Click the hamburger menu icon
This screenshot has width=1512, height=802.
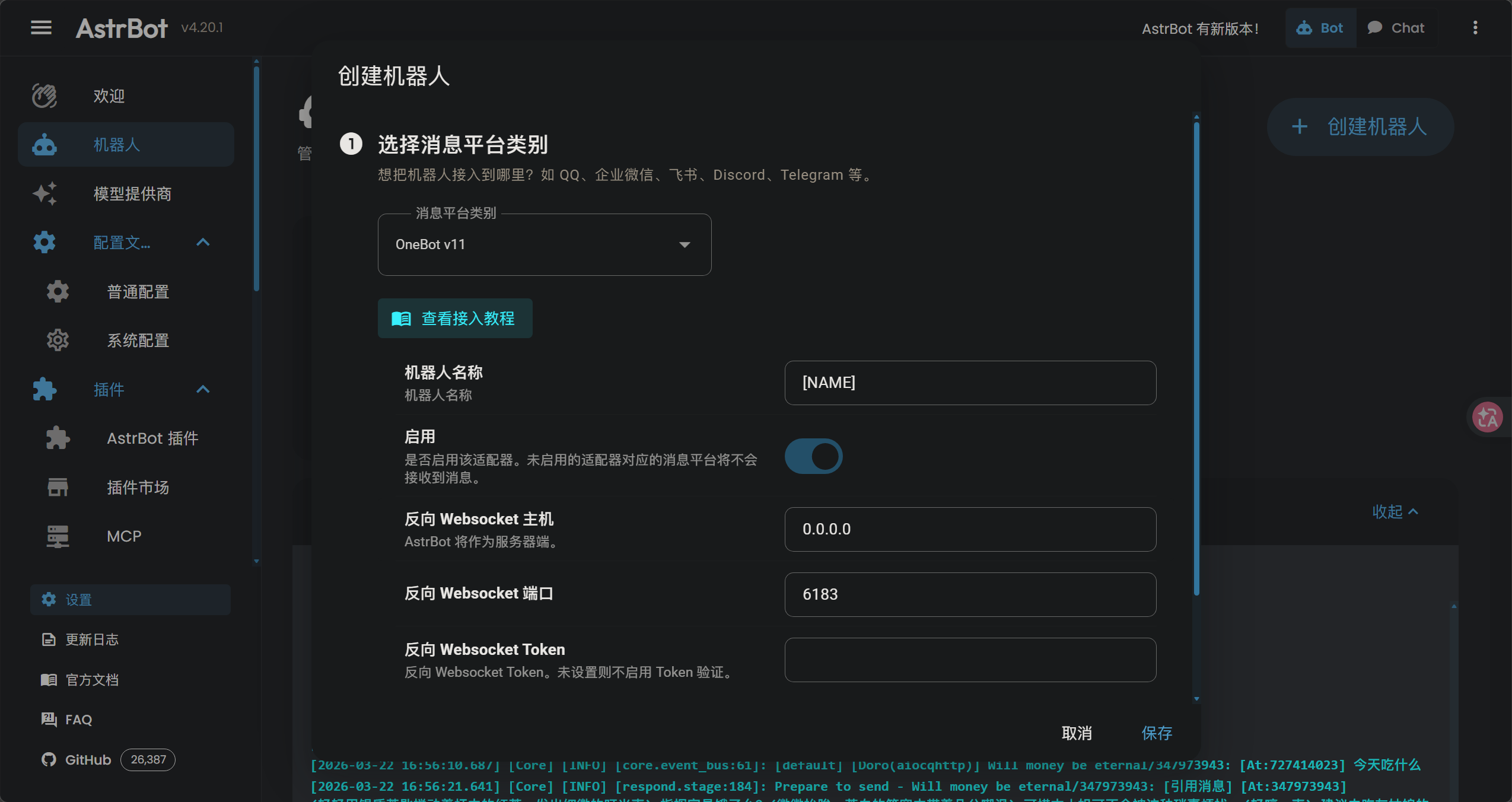pyautogui.click(x=41, y=27)
